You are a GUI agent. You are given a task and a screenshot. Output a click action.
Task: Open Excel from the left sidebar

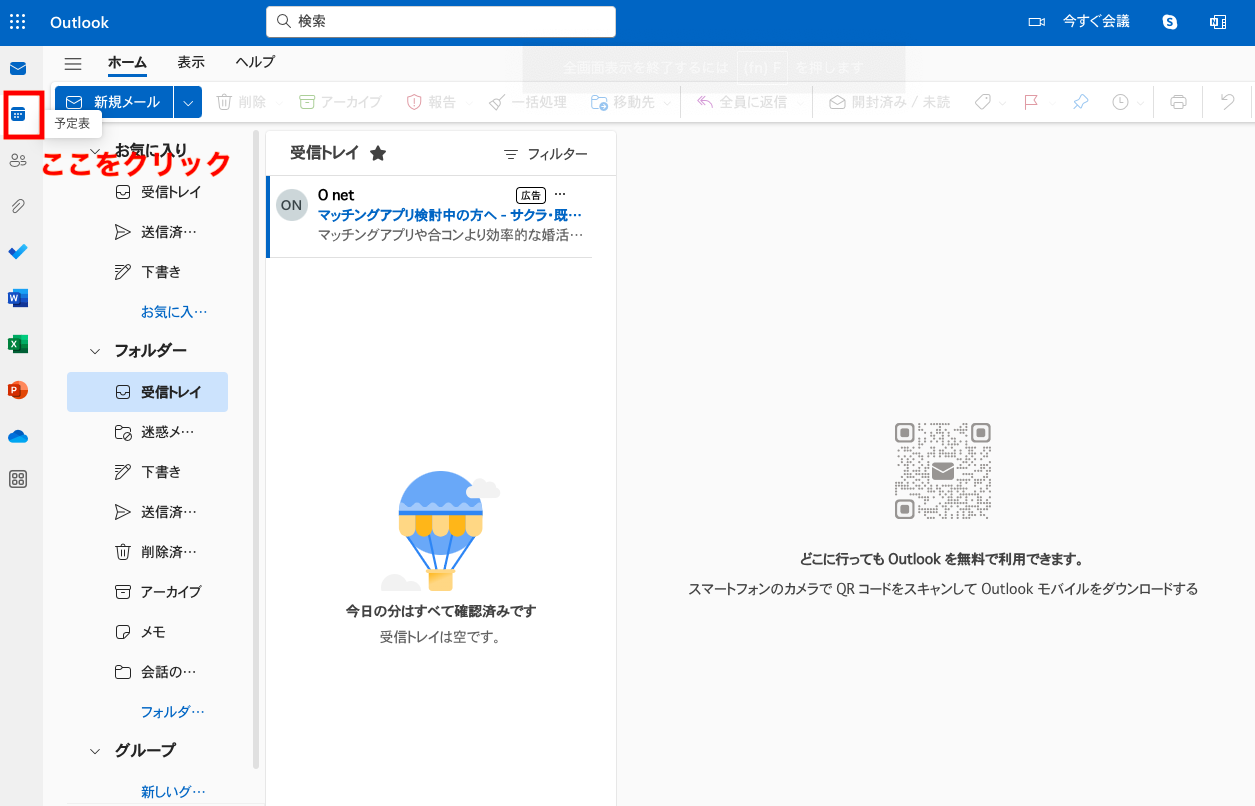[18, 343]
